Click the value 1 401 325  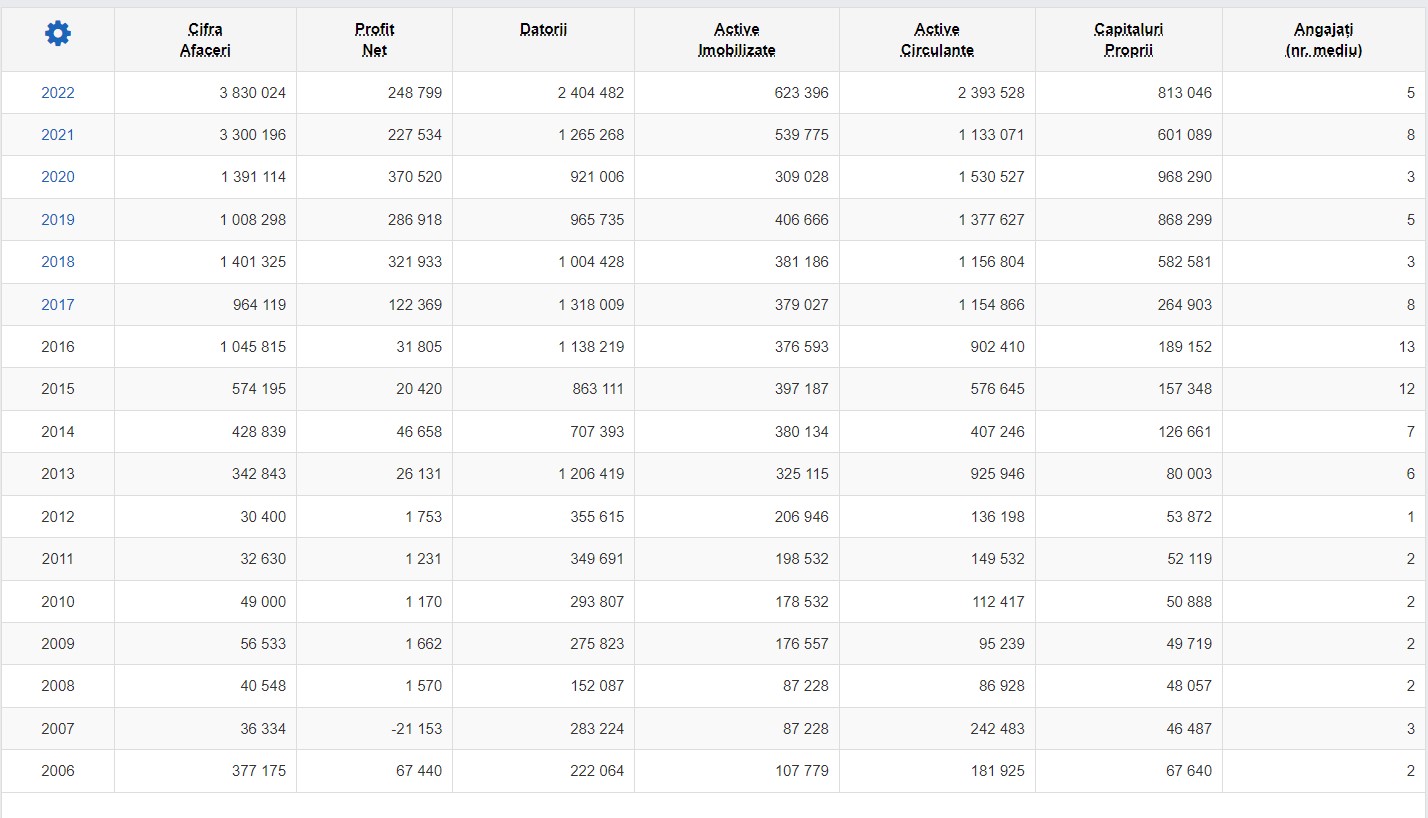[x=253, y=262]
